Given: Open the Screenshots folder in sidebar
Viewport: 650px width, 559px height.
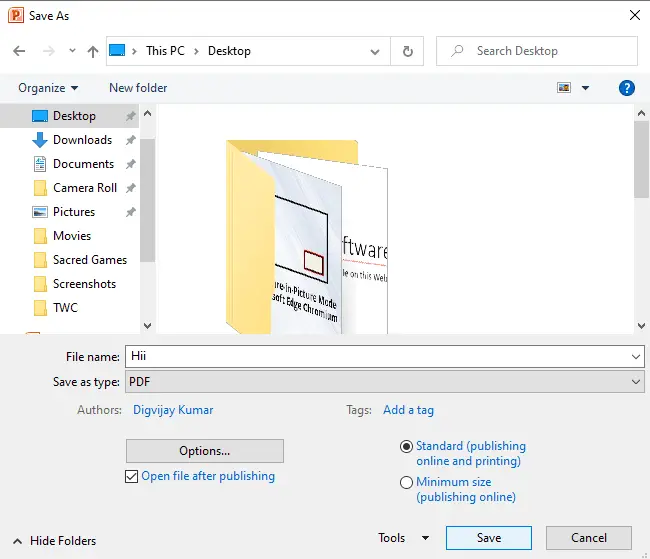Looking at the screenshot, I should (x=85, y=284).
